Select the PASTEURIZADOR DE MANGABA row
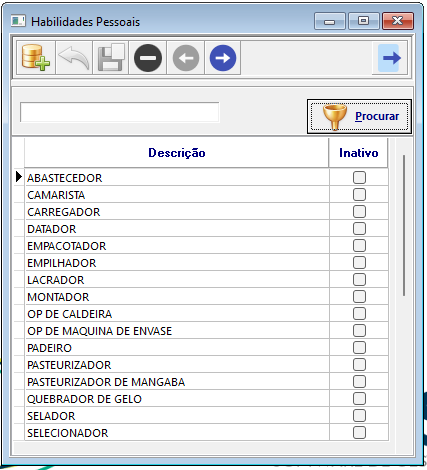This screenshot has height=470, width=427. pos(177,382)
